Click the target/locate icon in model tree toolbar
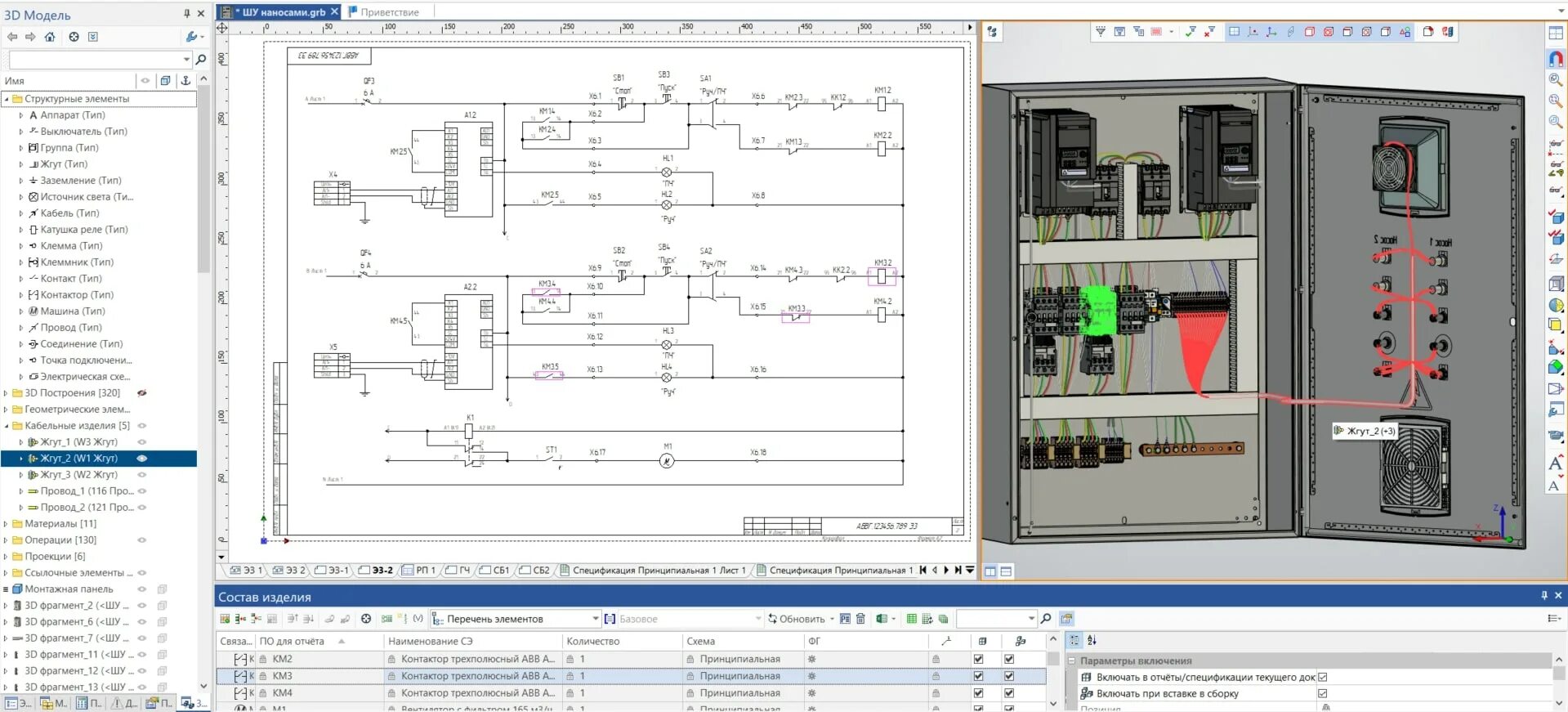Viewport: 1568px width, 712px height. point(74,37)
